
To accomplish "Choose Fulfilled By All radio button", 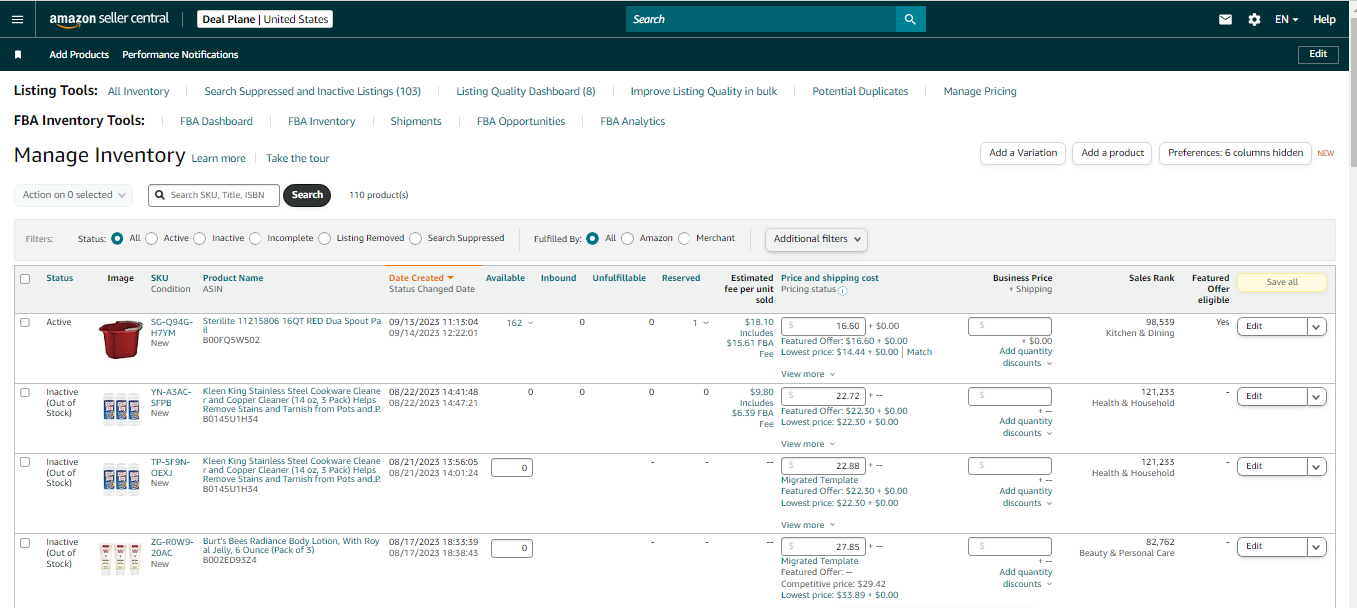I will pos(593,238).
